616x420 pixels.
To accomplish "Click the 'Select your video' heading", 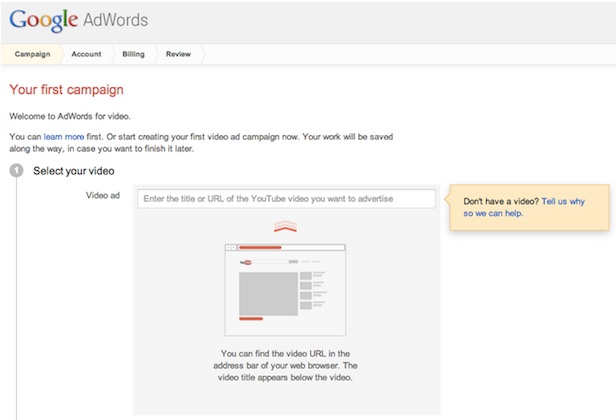I will pyautogui.click(x=74, y=171).
